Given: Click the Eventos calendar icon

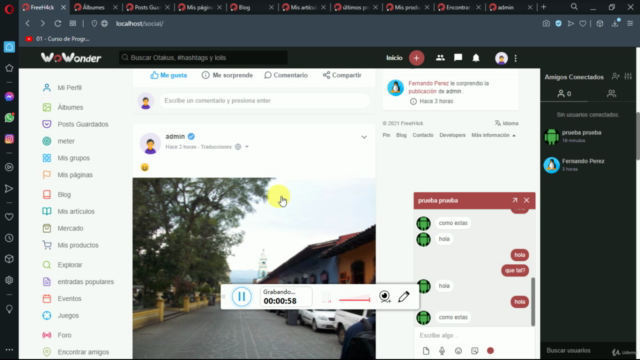Looking at the screenshot, I should pyautogui.click(x=47, y=298).
